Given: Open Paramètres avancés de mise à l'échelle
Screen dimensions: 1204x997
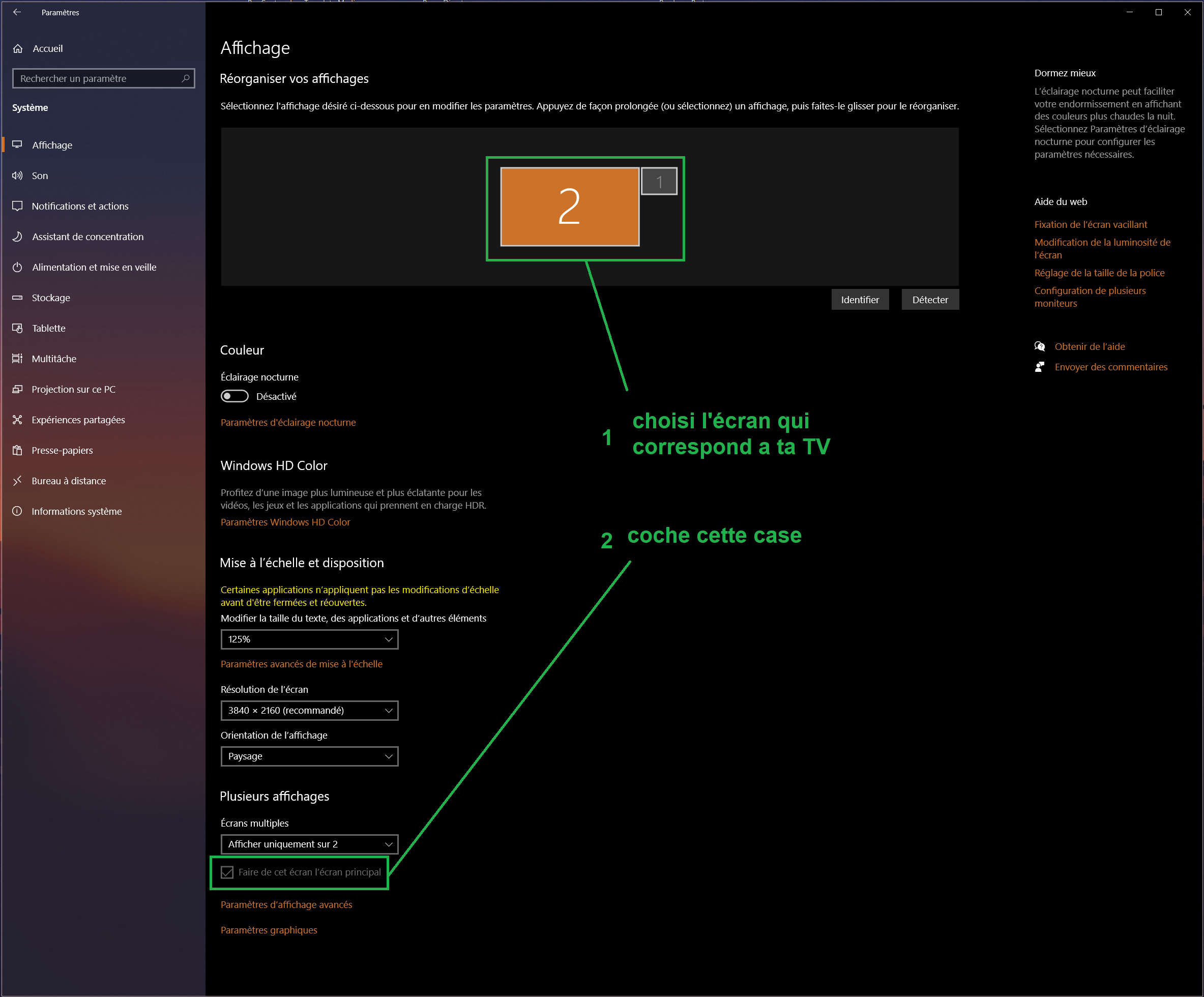Looking at the screenshot, I should [302, 664].
